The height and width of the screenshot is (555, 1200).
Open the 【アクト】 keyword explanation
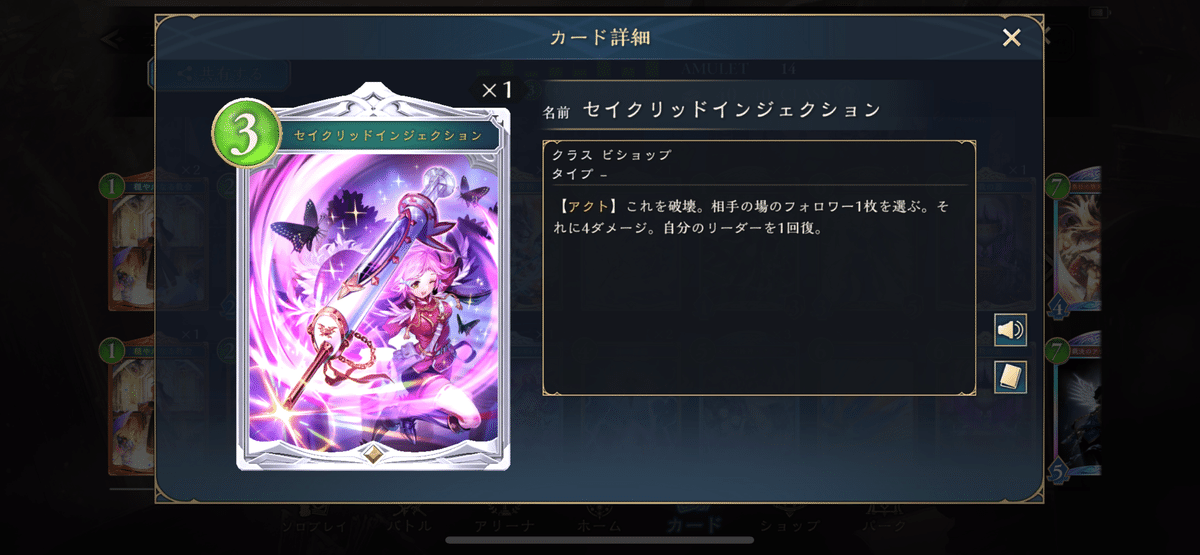coord(587,205)
